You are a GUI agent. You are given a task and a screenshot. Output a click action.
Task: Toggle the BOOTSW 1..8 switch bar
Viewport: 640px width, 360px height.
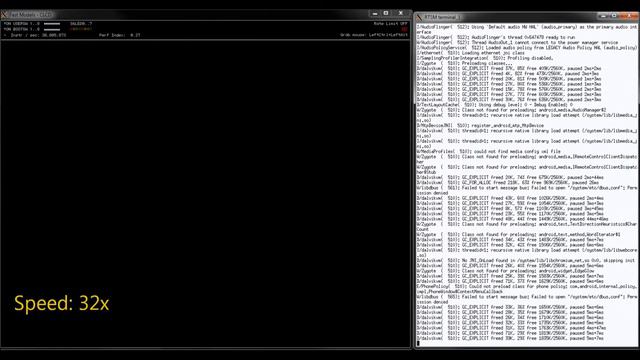coord(52,29)
